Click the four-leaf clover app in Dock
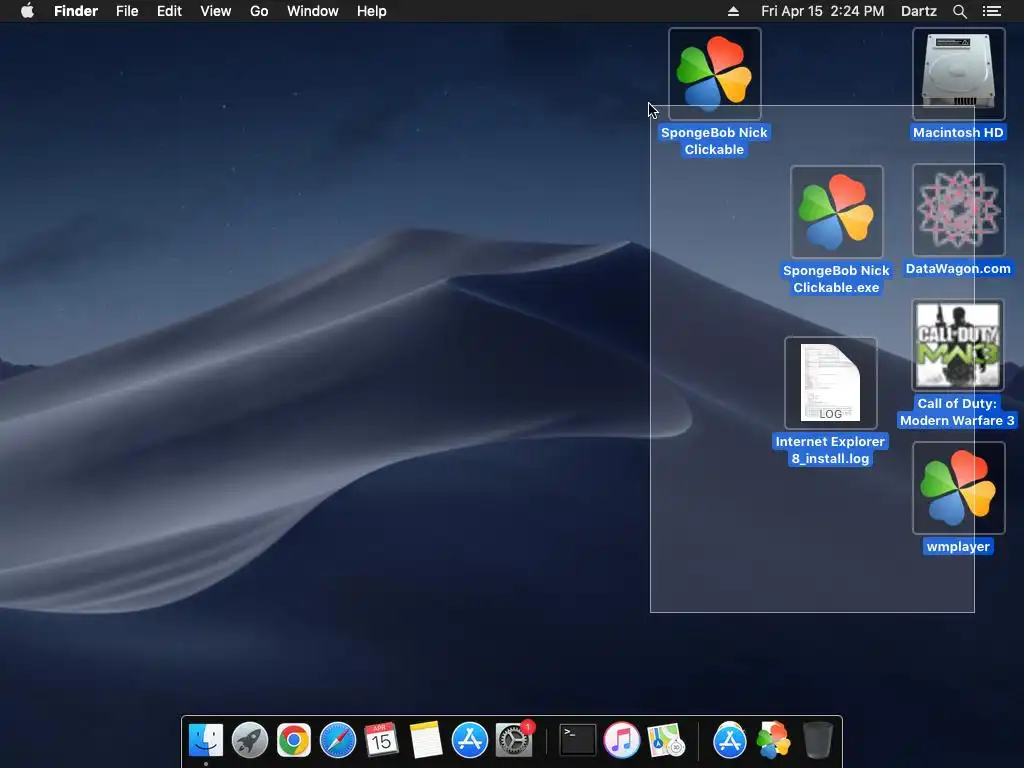This screenshot has width=1024, height=768. point(773,741)
